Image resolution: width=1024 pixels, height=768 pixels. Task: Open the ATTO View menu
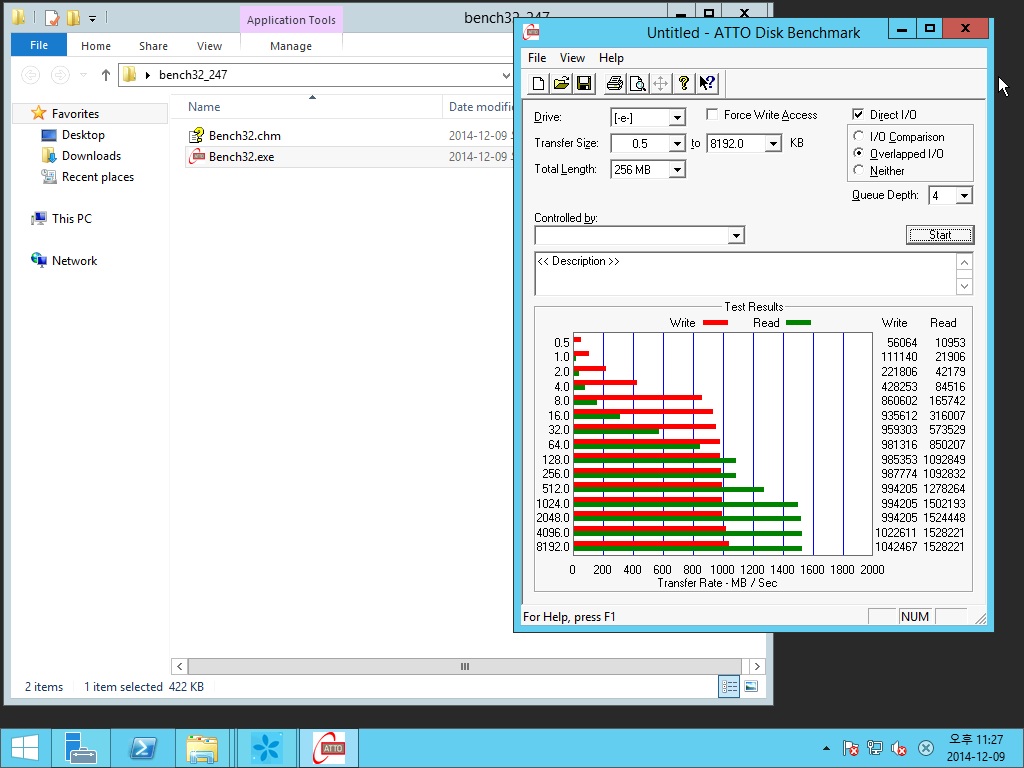[x=572, y=58]
